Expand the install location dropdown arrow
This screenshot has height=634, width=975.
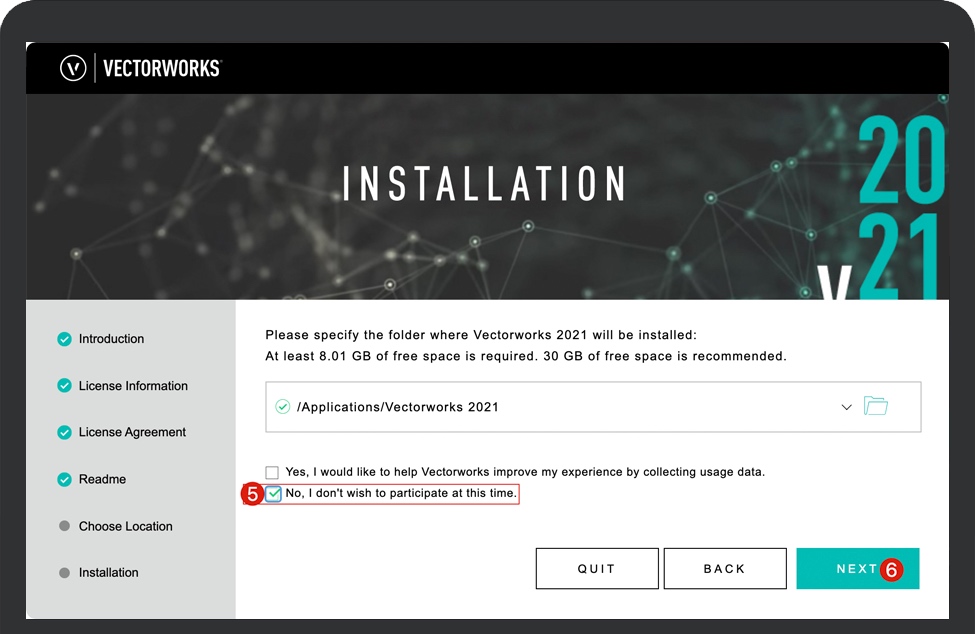[x=846, y=407]
